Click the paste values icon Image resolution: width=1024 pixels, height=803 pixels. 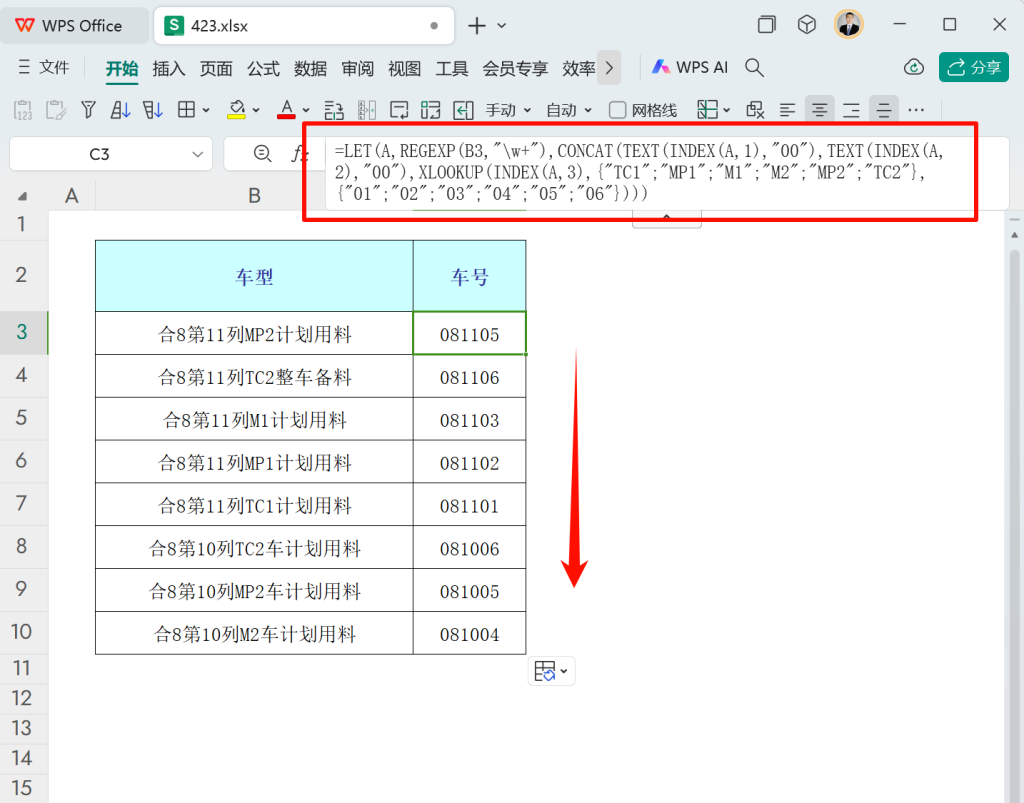[23, 110]
